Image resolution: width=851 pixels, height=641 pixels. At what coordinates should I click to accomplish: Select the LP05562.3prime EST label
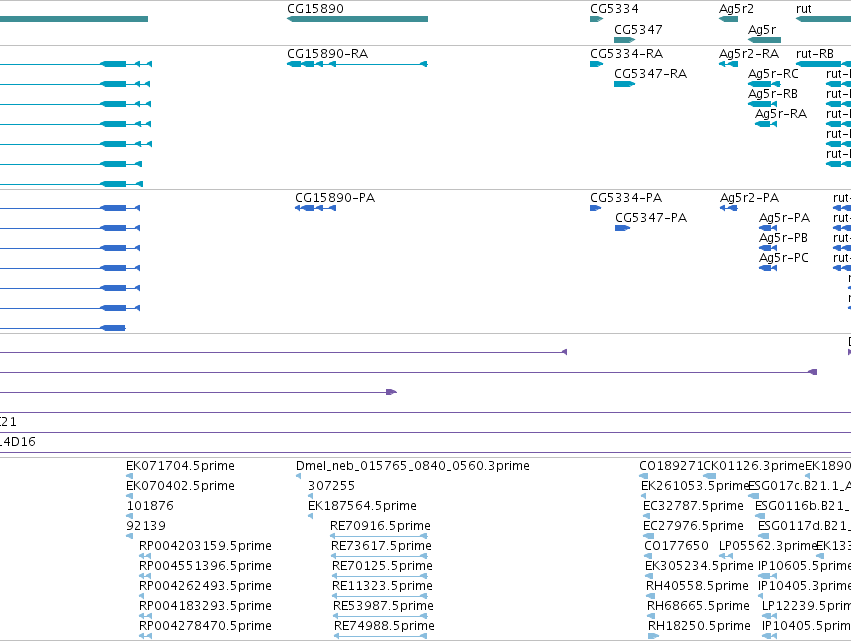768,546
